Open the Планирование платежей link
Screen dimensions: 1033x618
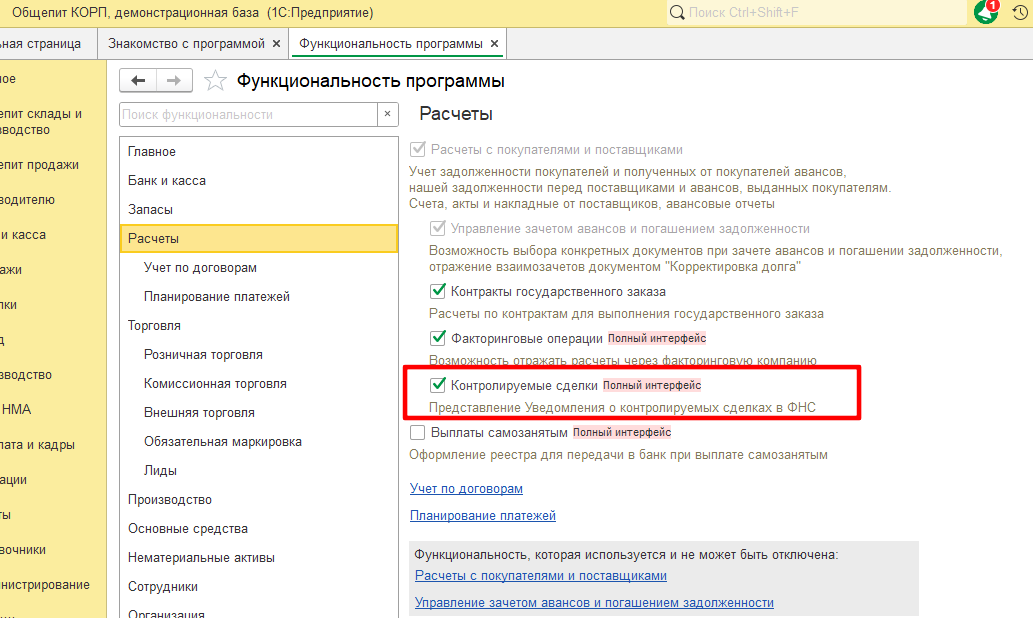pos(482,516)
